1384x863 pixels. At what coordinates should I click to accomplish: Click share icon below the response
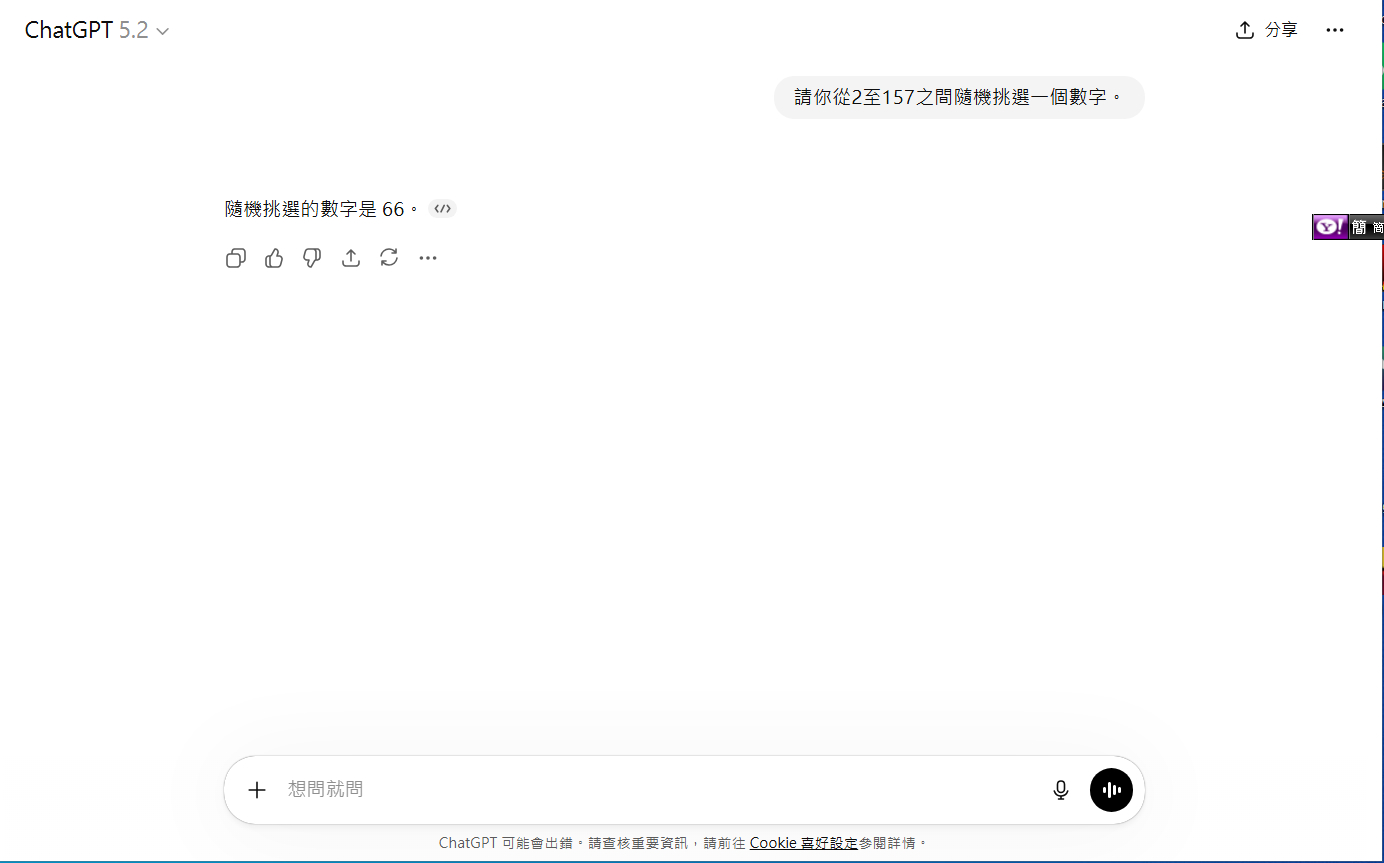(351, 259)
